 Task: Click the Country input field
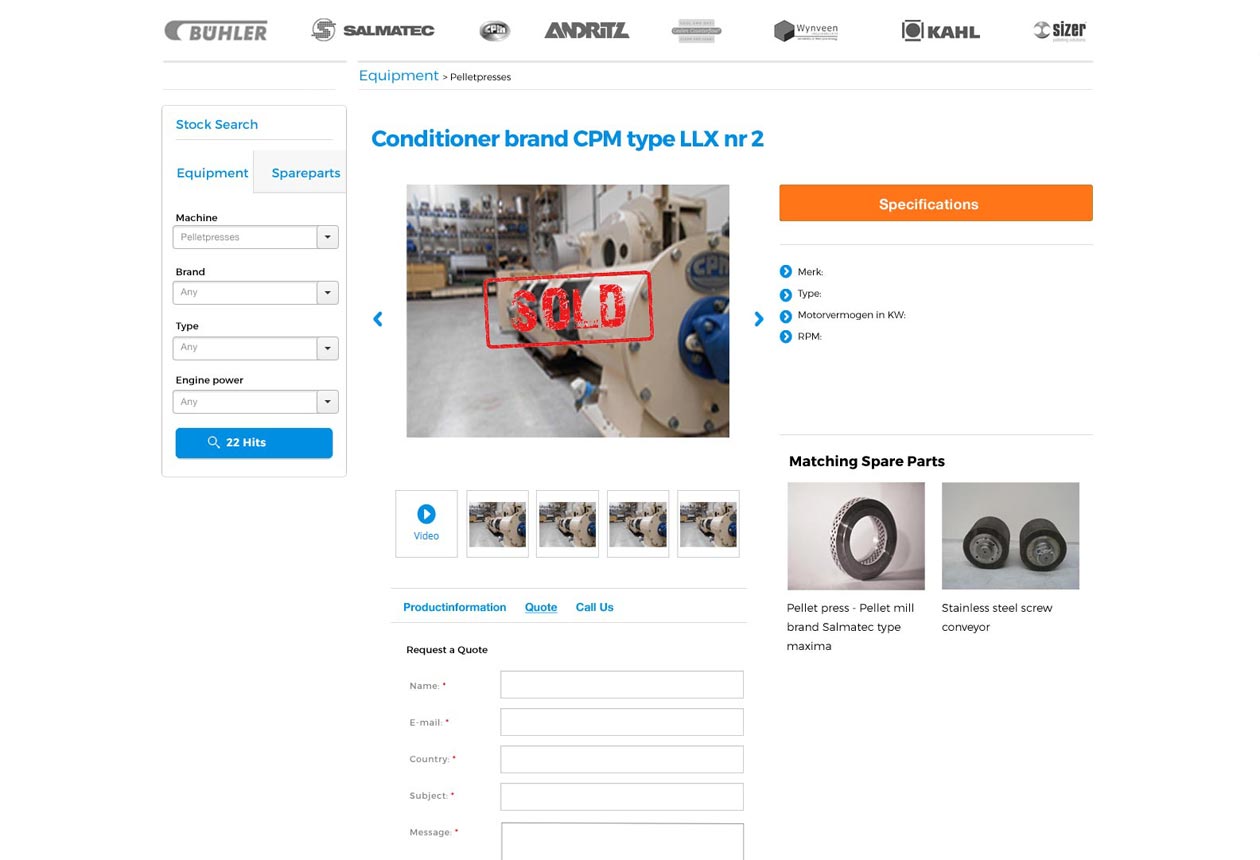pyautogui.click(x=622, y=759)
